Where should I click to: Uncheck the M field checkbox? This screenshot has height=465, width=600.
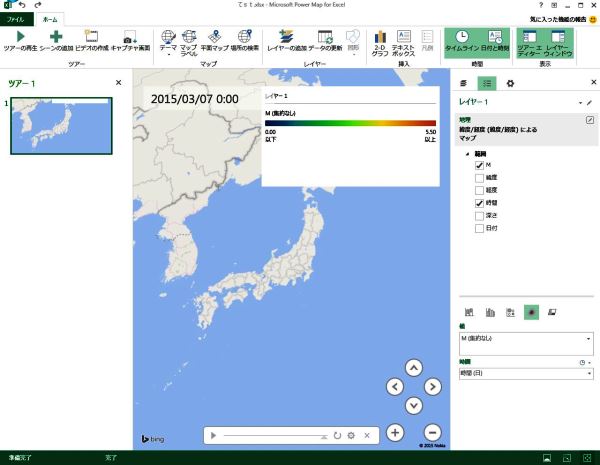point(479,165)
